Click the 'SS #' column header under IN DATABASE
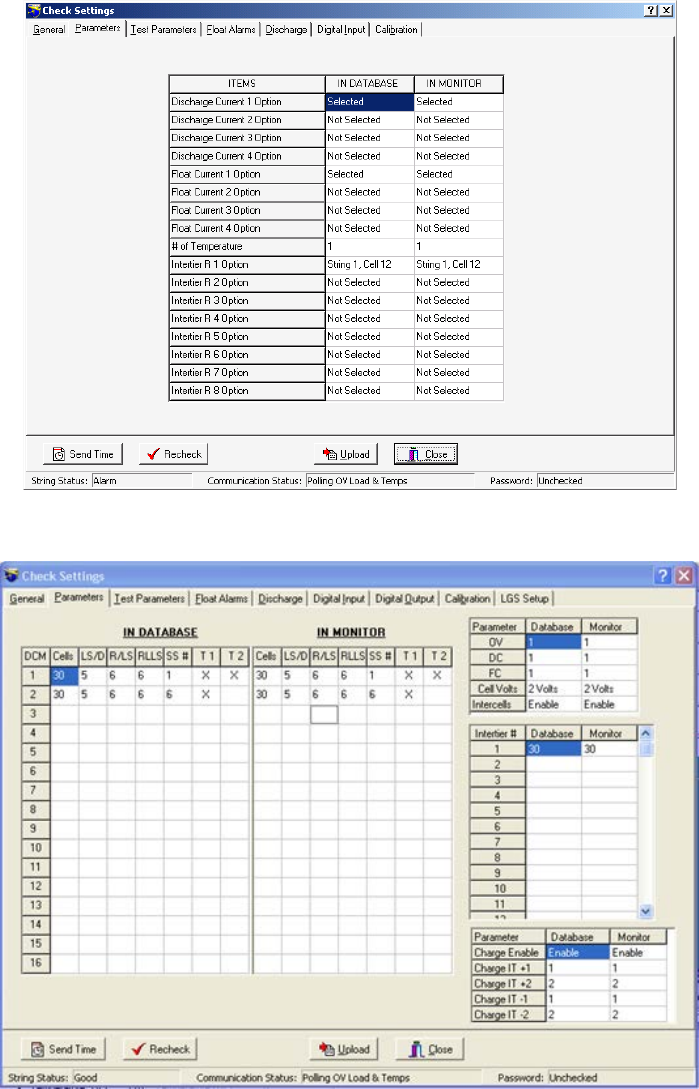 tap(177, 656)
